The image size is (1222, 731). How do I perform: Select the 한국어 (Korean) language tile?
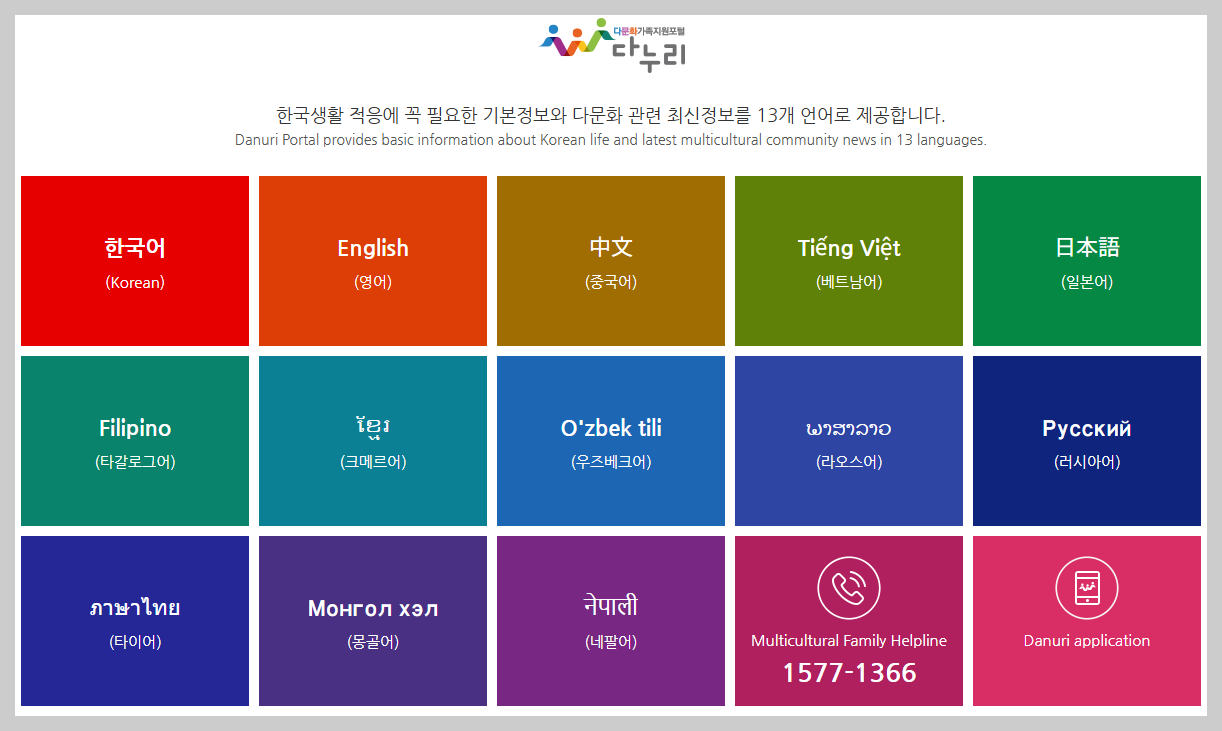pos(135,260)
